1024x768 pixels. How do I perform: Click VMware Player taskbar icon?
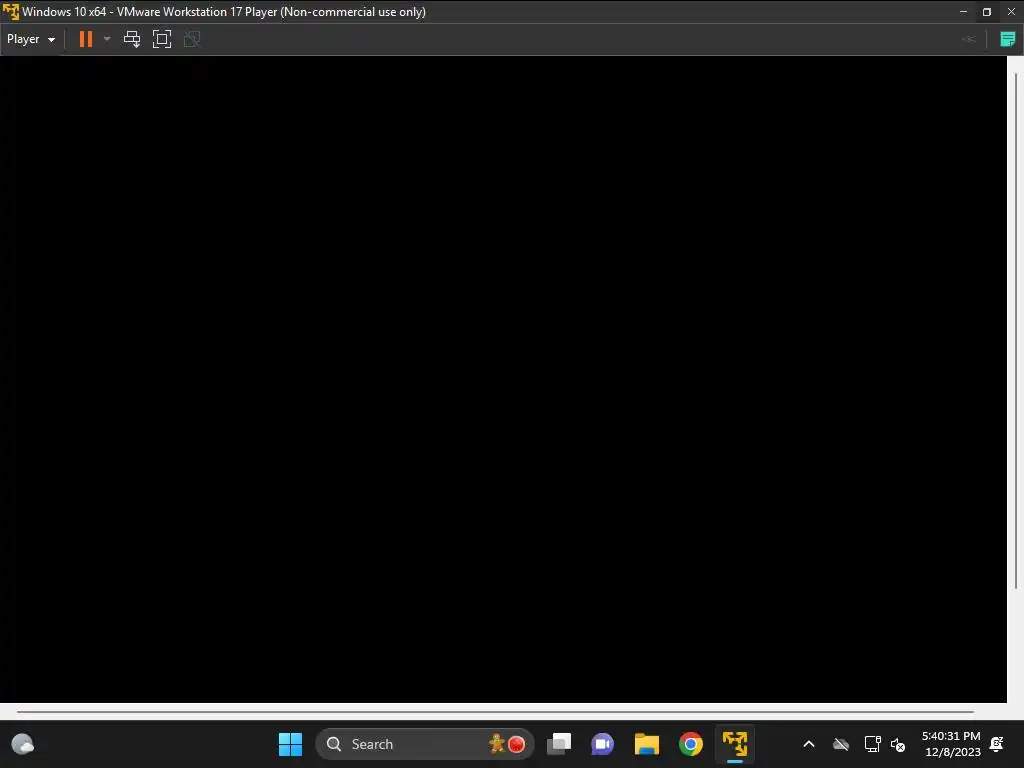tap(735, 744)
